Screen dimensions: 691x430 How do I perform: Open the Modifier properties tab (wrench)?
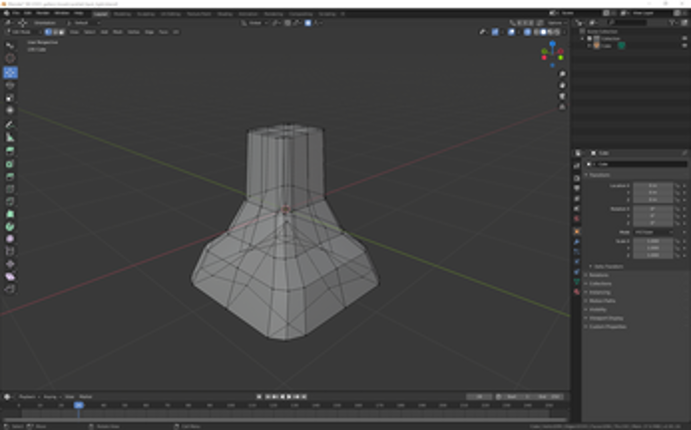576,242
